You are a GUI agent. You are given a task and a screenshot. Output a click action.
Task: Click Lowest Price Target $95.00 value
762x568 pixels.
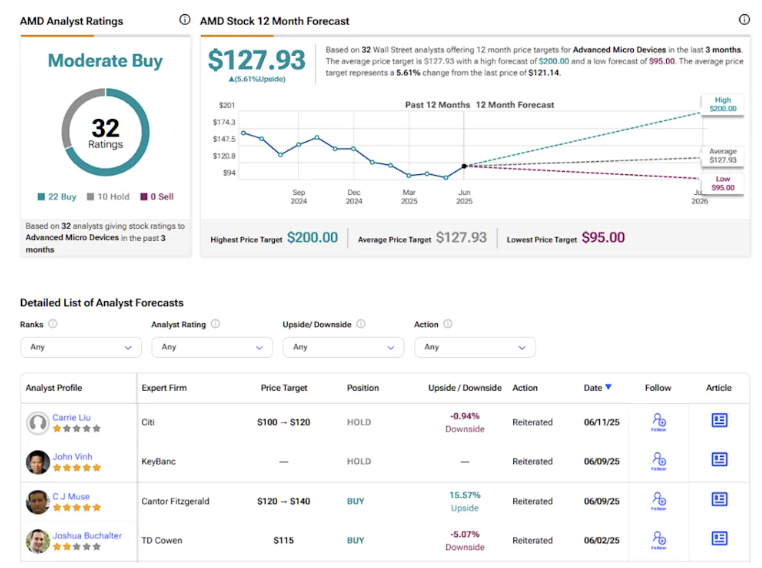[x=603, y=238]
